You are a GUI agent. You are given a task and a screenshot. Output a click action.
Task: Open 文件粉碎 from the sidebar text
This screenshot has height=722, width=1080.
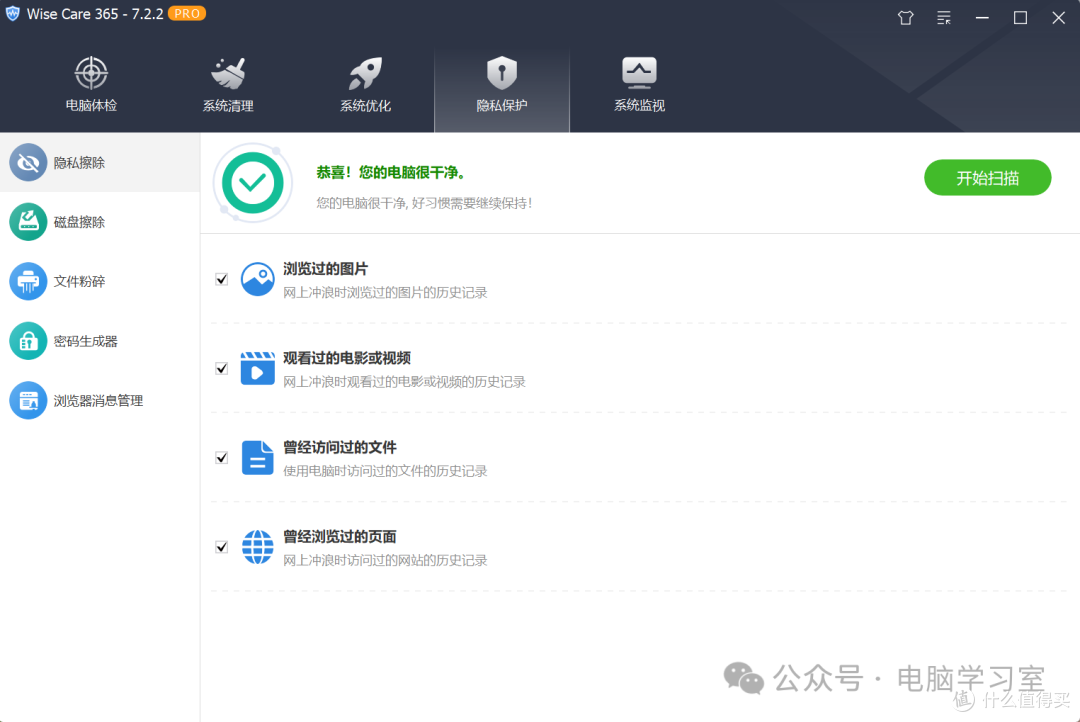[79, 281]
